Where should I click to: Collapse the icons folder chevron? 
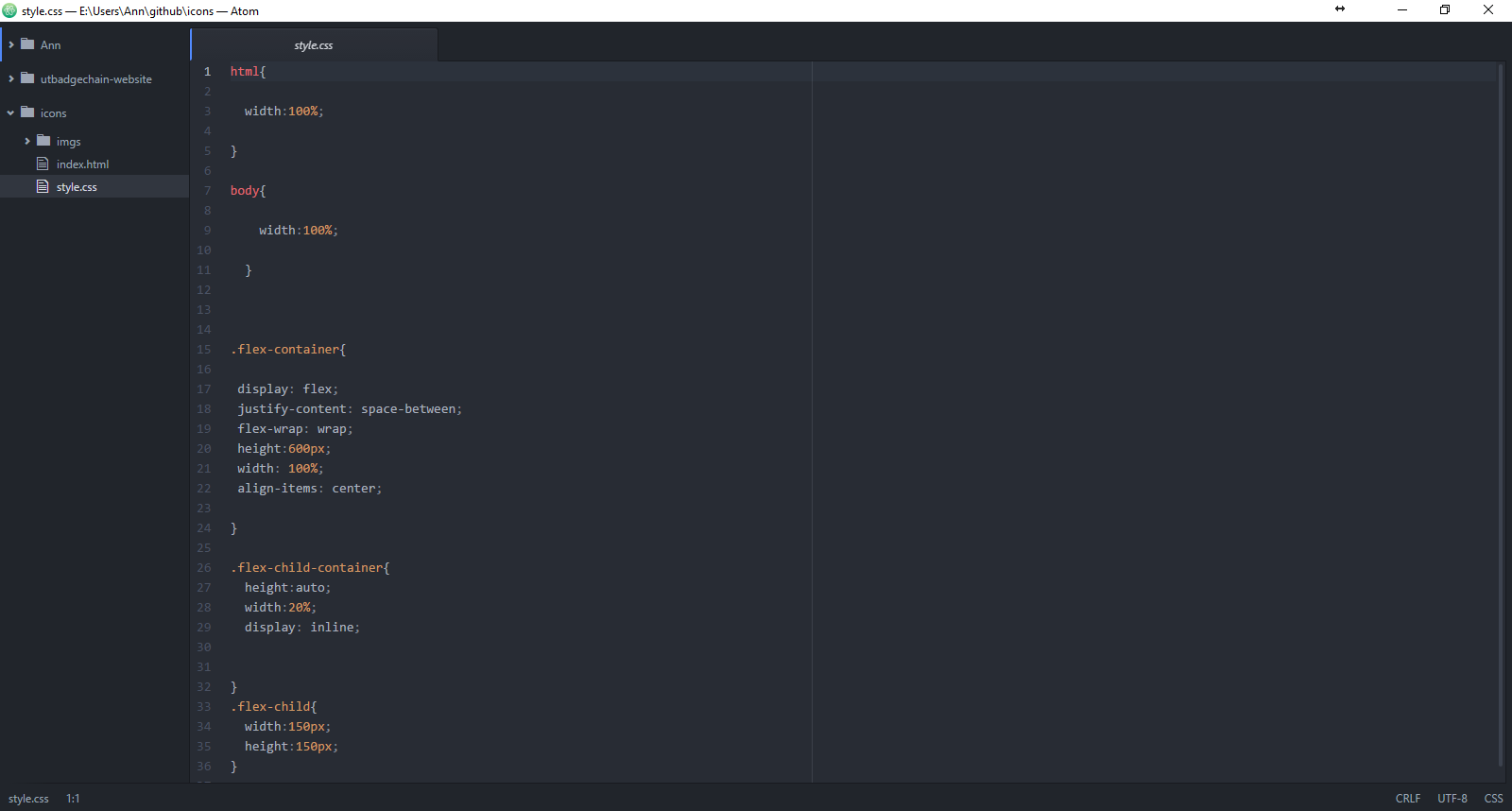11,113
